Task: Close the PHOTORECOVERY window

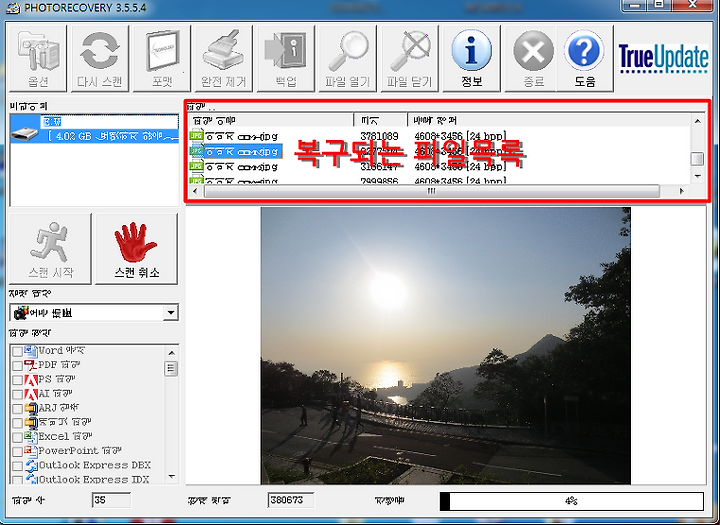Action: [x=693, y=5]
